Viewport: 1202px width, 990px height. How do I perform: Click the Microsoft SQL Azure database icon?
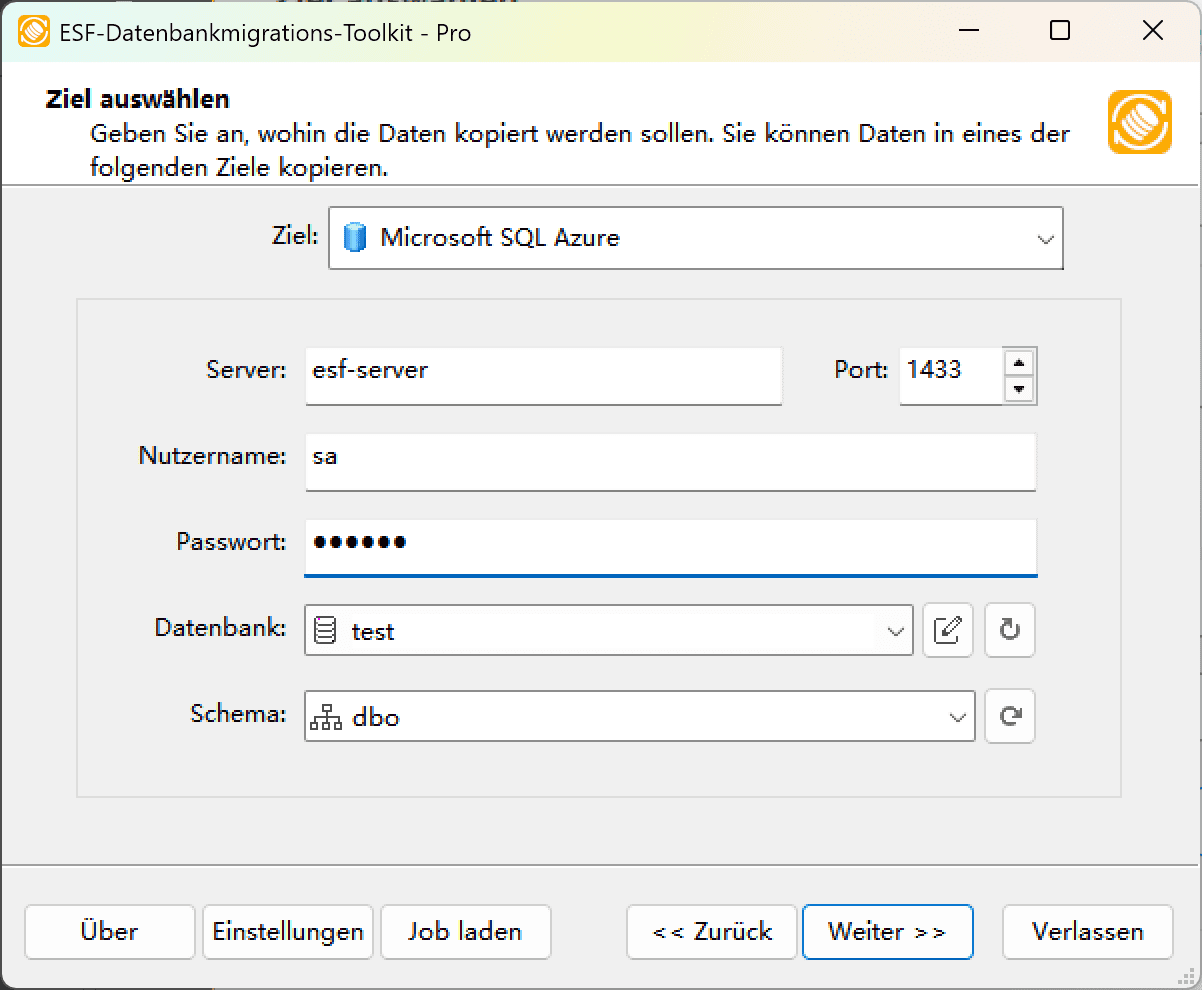coord(355,238)
